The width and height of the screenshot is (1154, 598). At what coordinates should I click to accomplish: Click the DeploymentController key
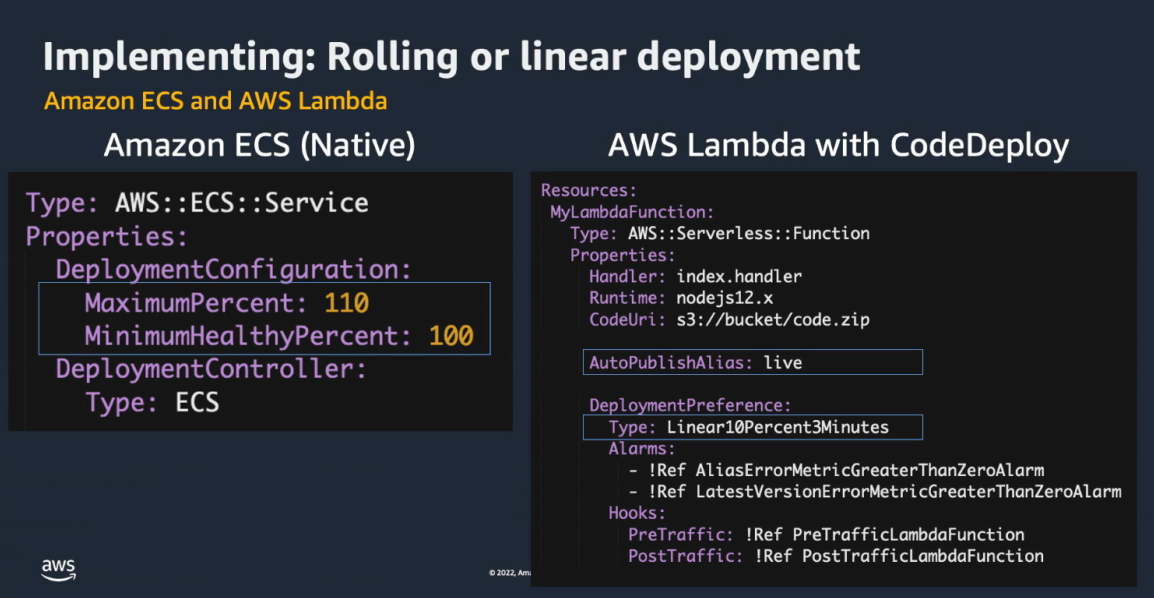click(x=211, y=369)
